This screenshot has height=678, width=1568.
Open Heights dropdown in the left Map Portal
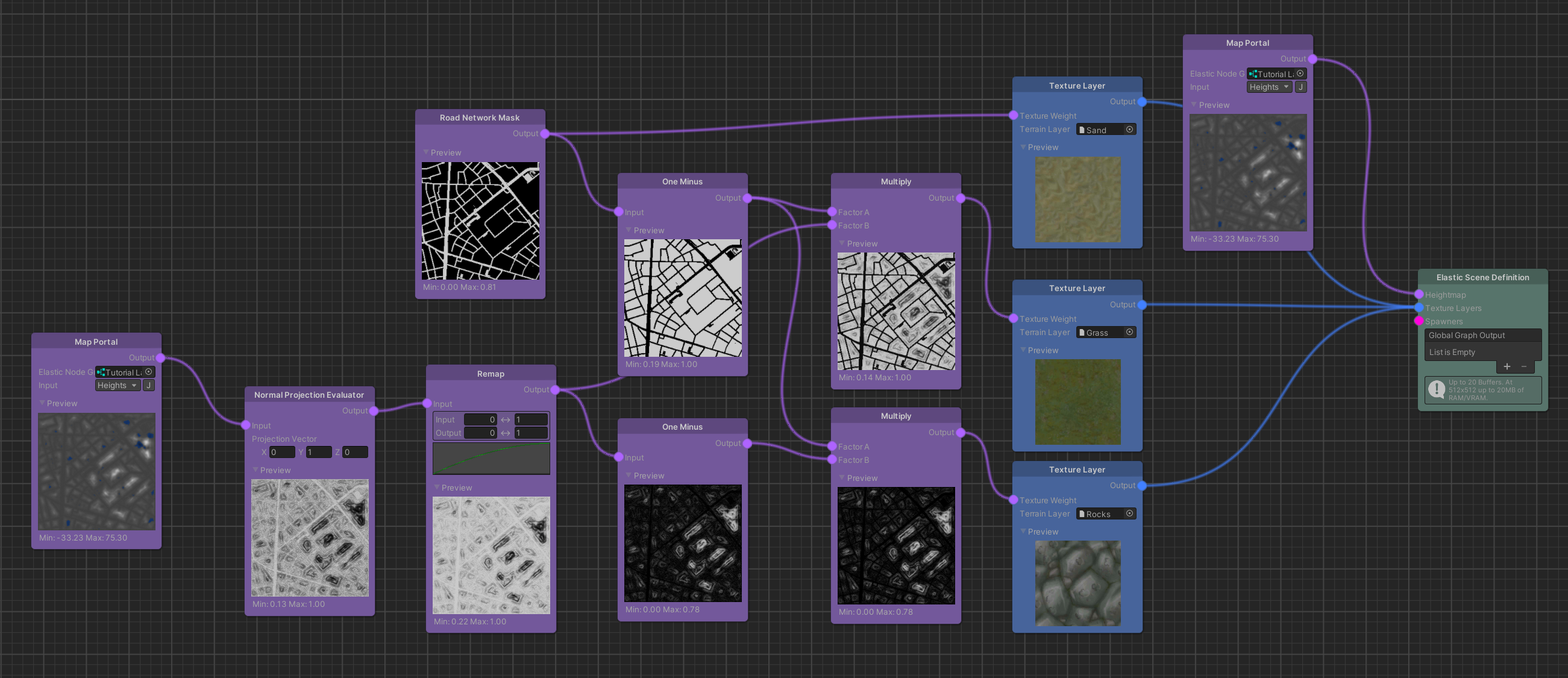pos(118,385)
